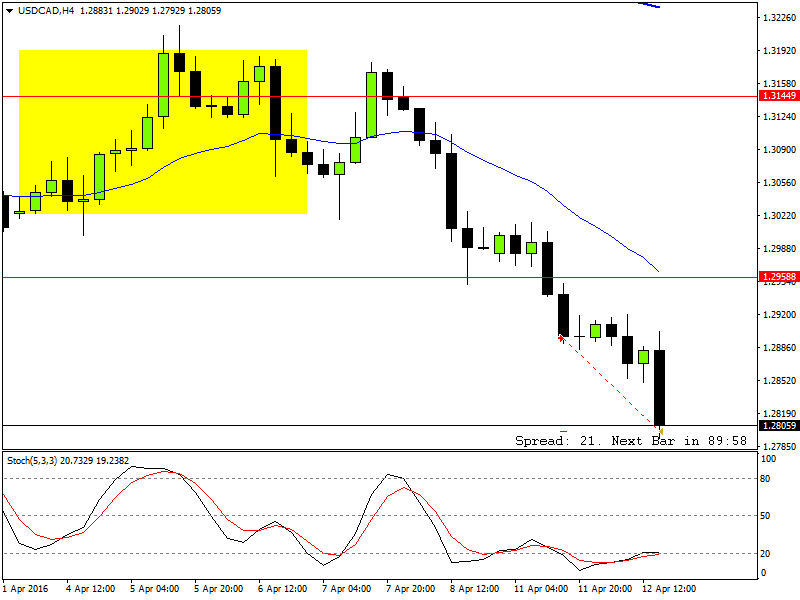The width and height of the screenshot is (800, 600).
Task: Click the stochastic 80 level label
Action: click(x=765, y=479)
